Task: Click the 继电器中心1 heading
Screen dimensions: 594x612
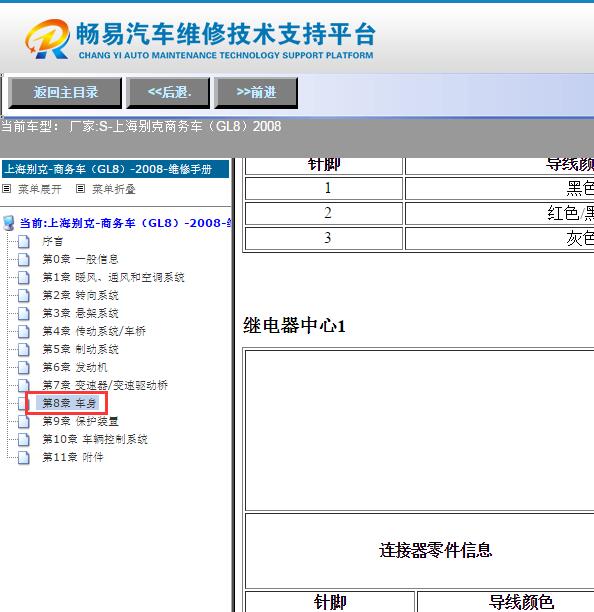Action: (x=295, y=326)
